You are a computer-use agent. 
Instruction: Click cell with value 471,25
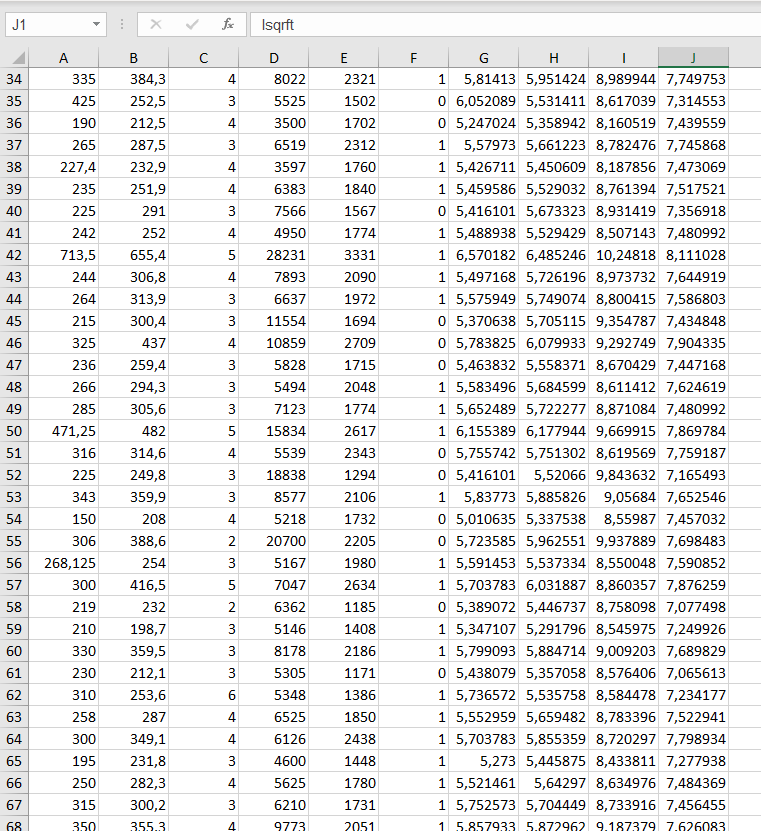click(x=64, y=431)
